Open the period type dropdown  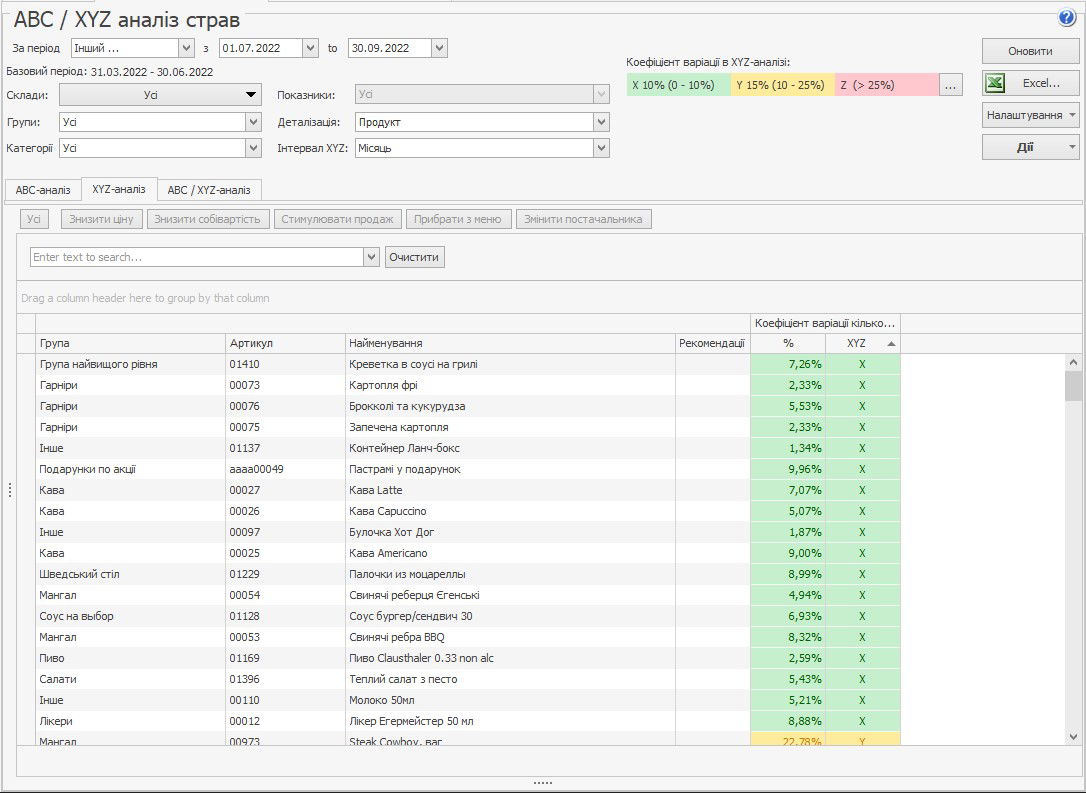(186, 48)
